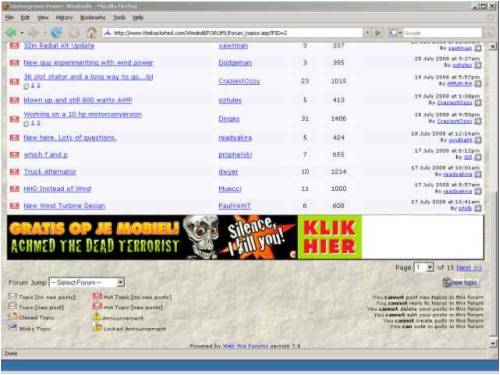Open the New Wind Turbine Design topic
Screen dimensions: 500x375
tap(64, 206)
